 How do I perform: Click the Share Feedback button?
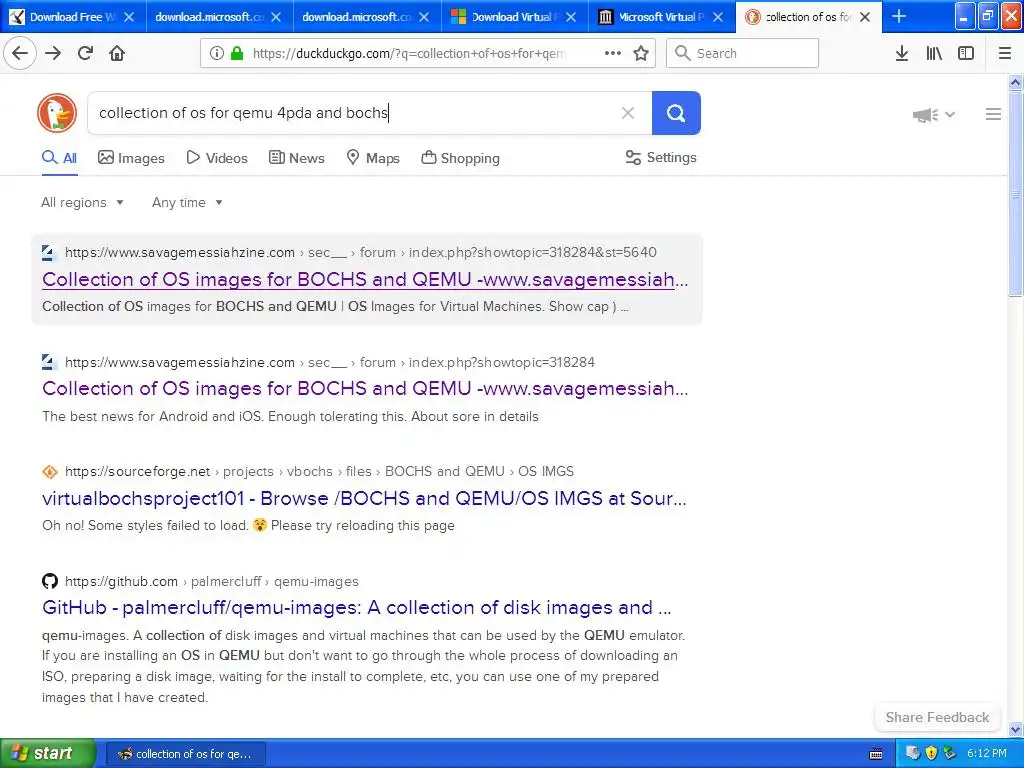pos(937,717)
